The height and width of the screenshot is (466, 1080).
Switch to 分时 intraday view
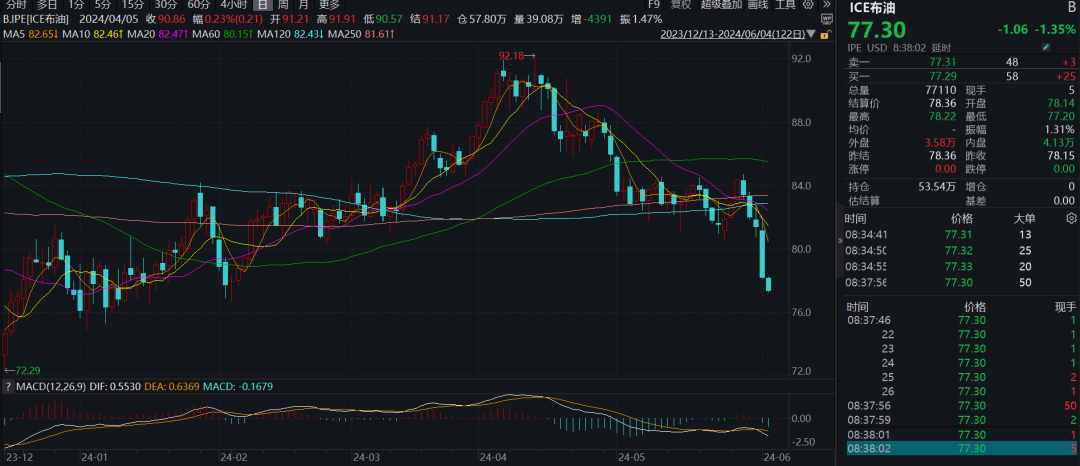click(16, 4)
